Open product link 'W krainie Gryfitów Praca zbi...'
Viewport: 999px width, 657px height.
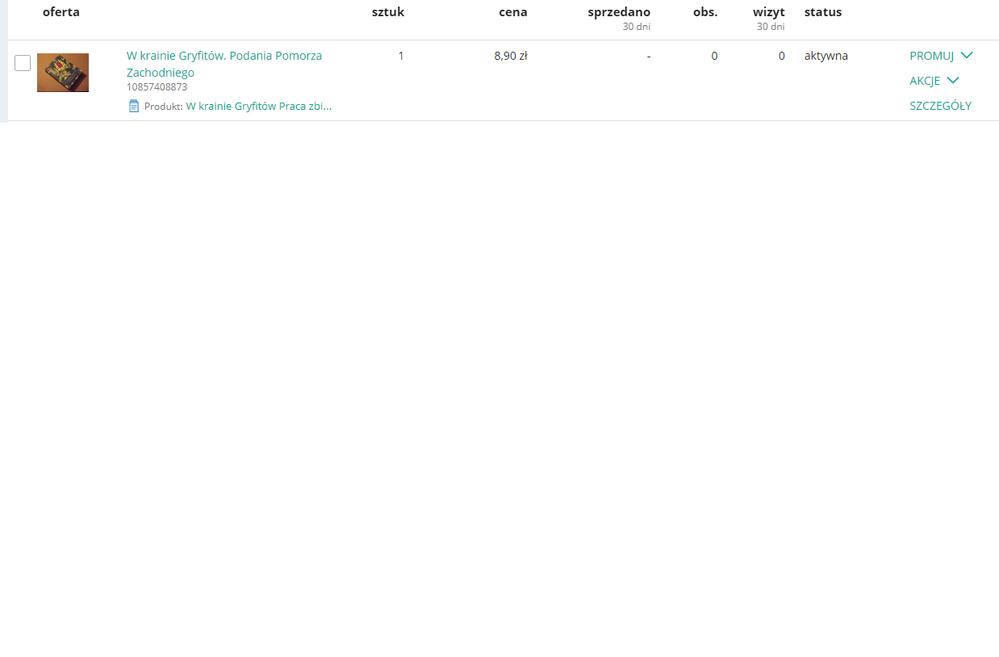[x=258, y=106]
